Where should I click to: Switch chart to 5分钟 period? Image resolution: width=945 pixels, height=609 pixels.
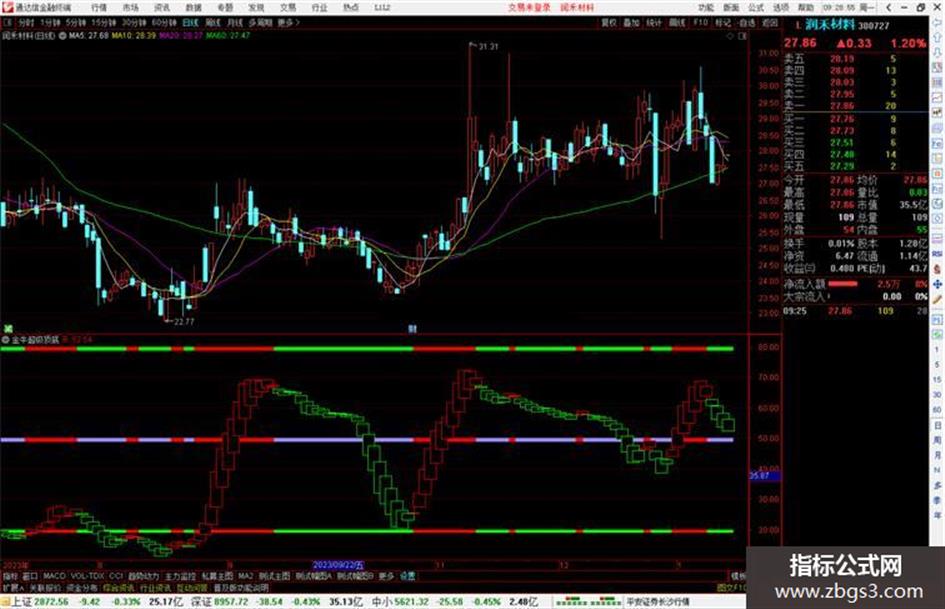(75, 22)
